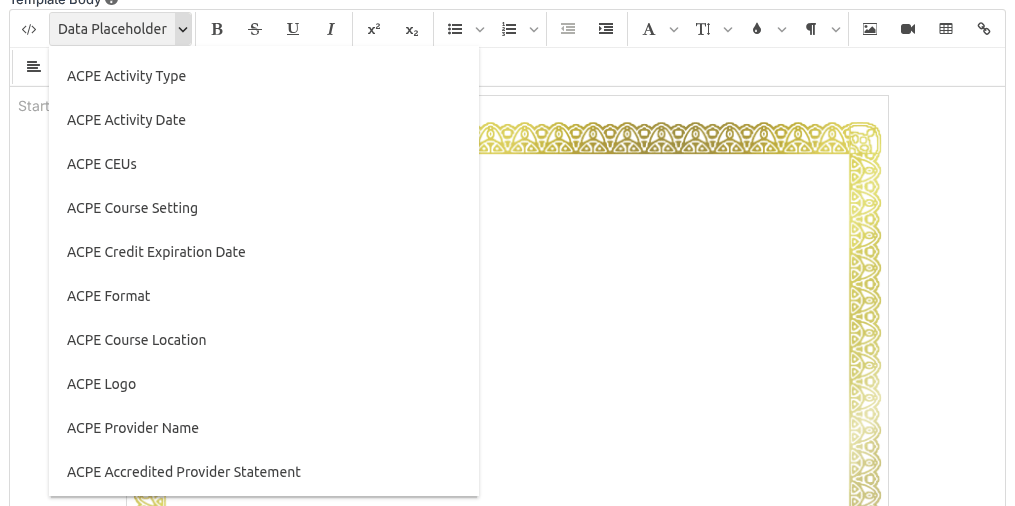The height and width of the screenshot is (506, 1015).
Task: Open the text color droplet tool
Action: click(x=757, y=29)
